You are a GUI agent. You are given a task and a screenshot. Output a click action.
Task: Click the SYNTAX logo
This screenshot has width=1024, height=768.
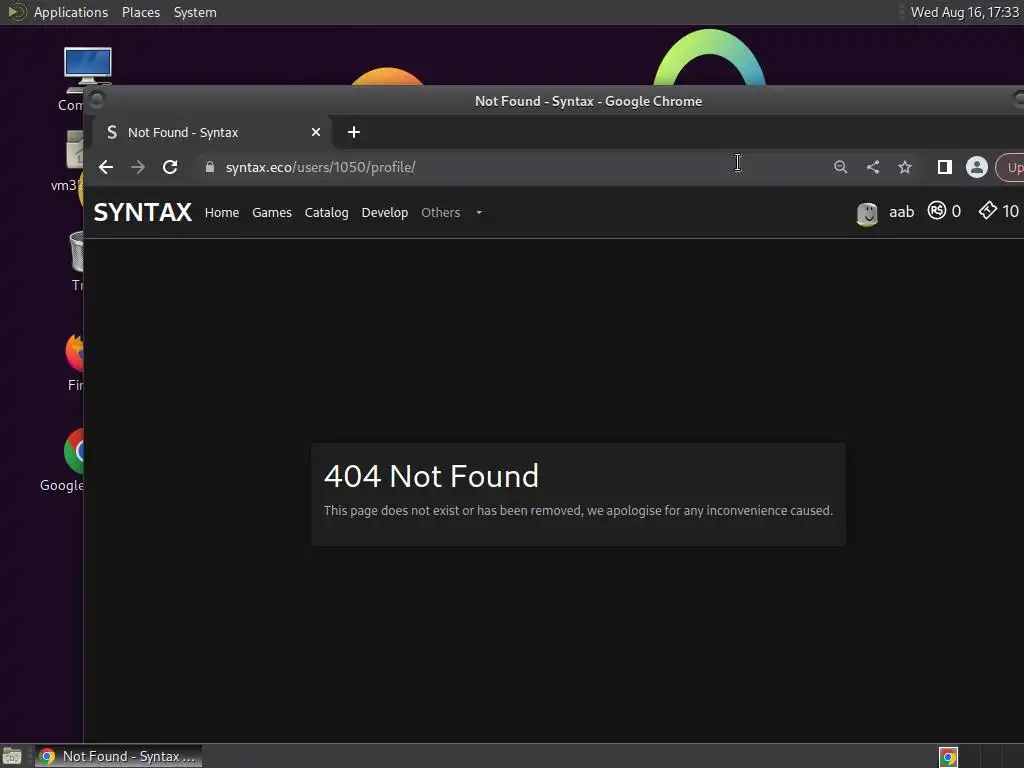pyautogui.click(x=142, y=212)
